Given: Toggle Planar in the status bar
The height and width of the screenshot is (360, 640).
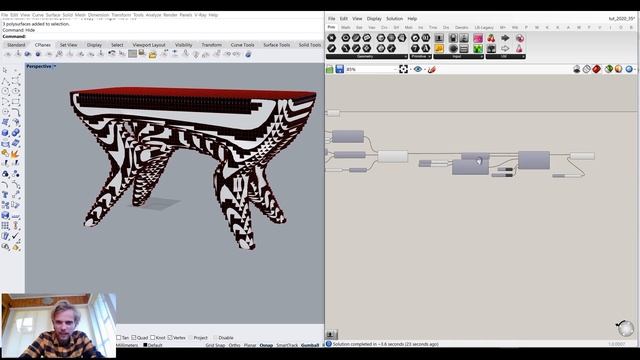Looking at the screenshot, I should tap(250, 345).
